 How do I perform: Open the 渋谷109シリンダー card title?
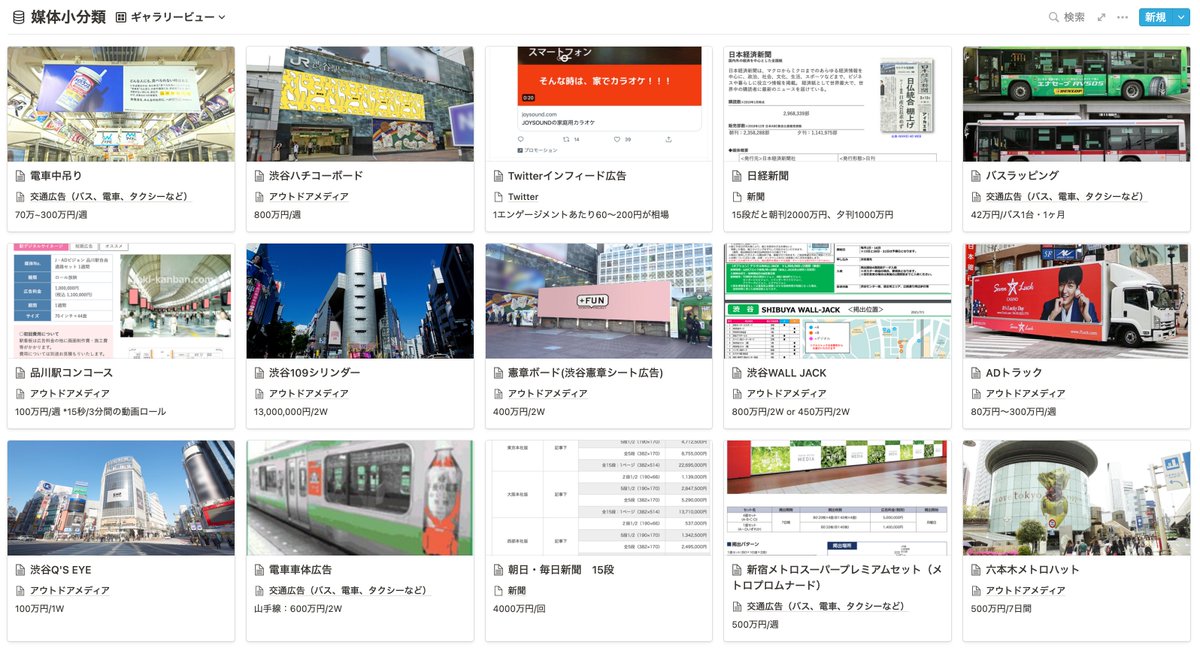(x=315, y=373)
